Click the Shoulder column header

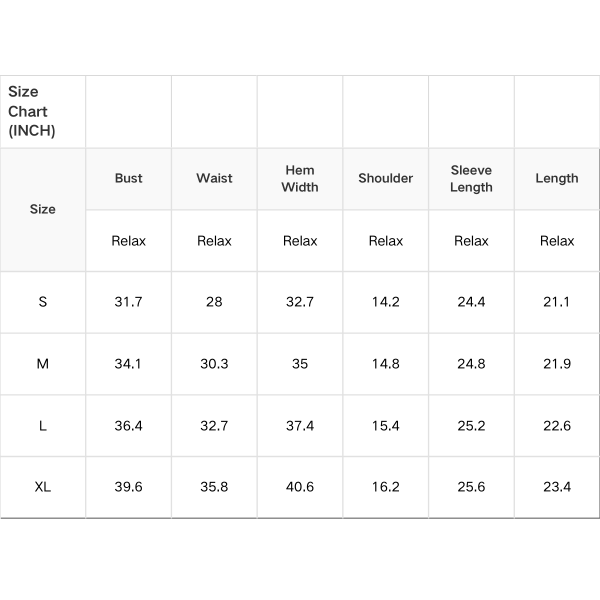(x=385, y=178)
